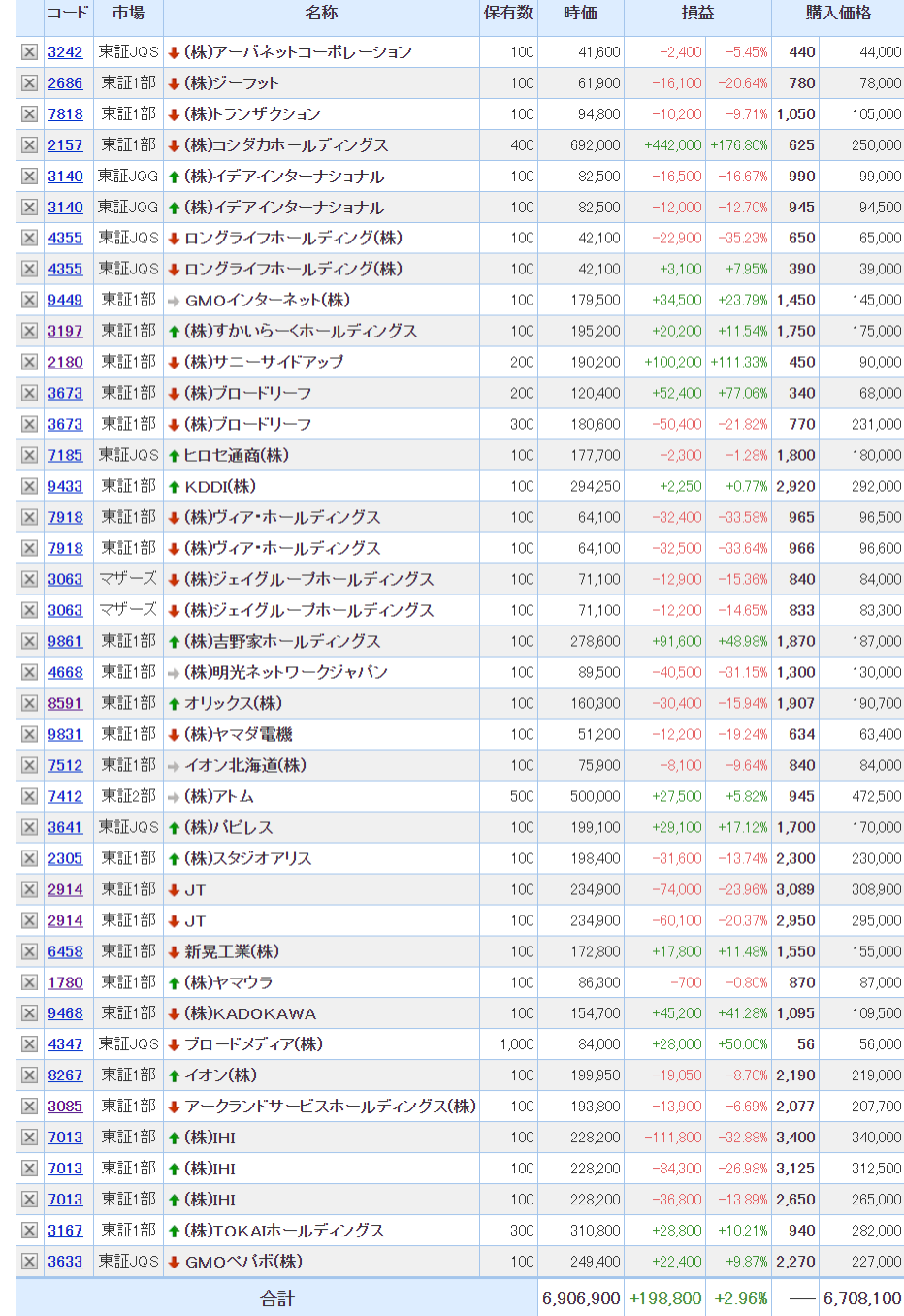Open stock code link 9468
The height and width of the screenshot is (1316, 904).
65,1013
